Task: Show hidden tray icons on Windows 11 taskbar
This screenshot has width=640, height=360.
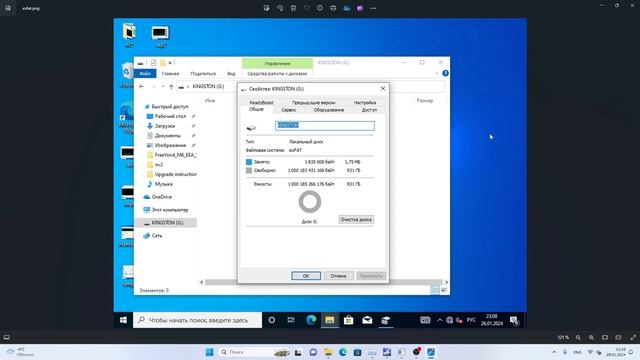Action: tap(554, 352)
